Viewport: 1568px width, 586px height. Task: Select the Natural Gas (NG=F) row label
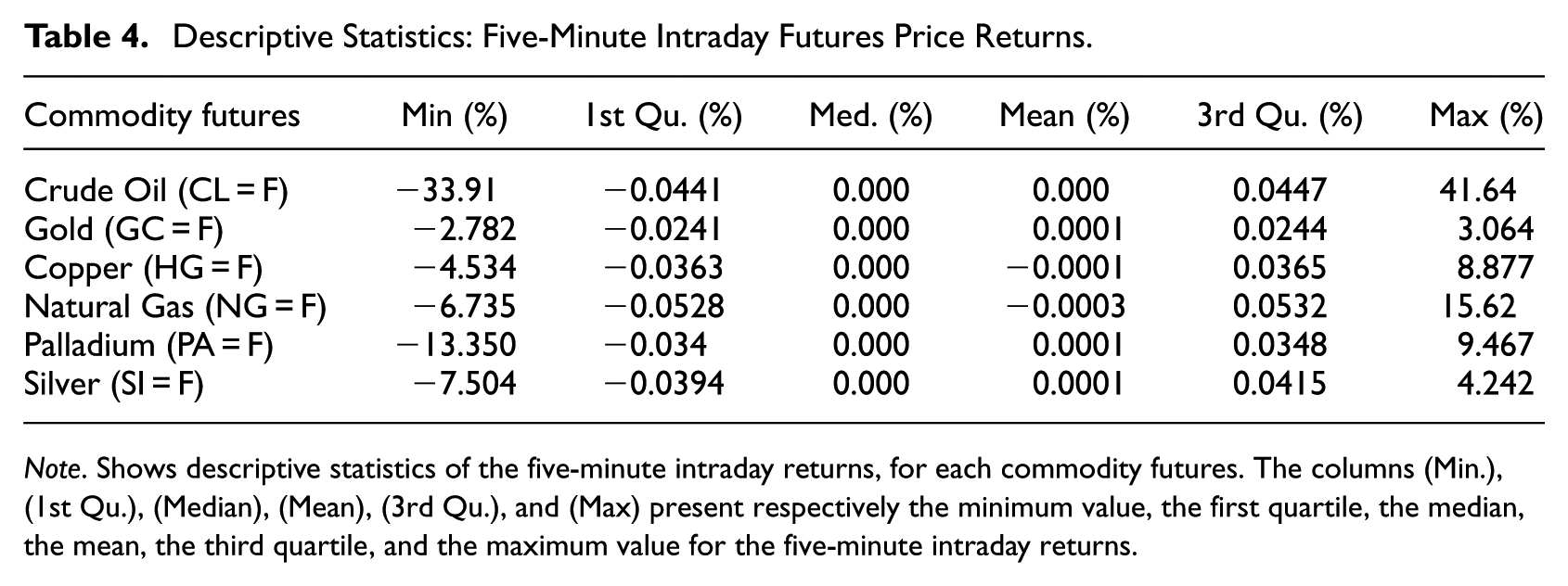175,306
